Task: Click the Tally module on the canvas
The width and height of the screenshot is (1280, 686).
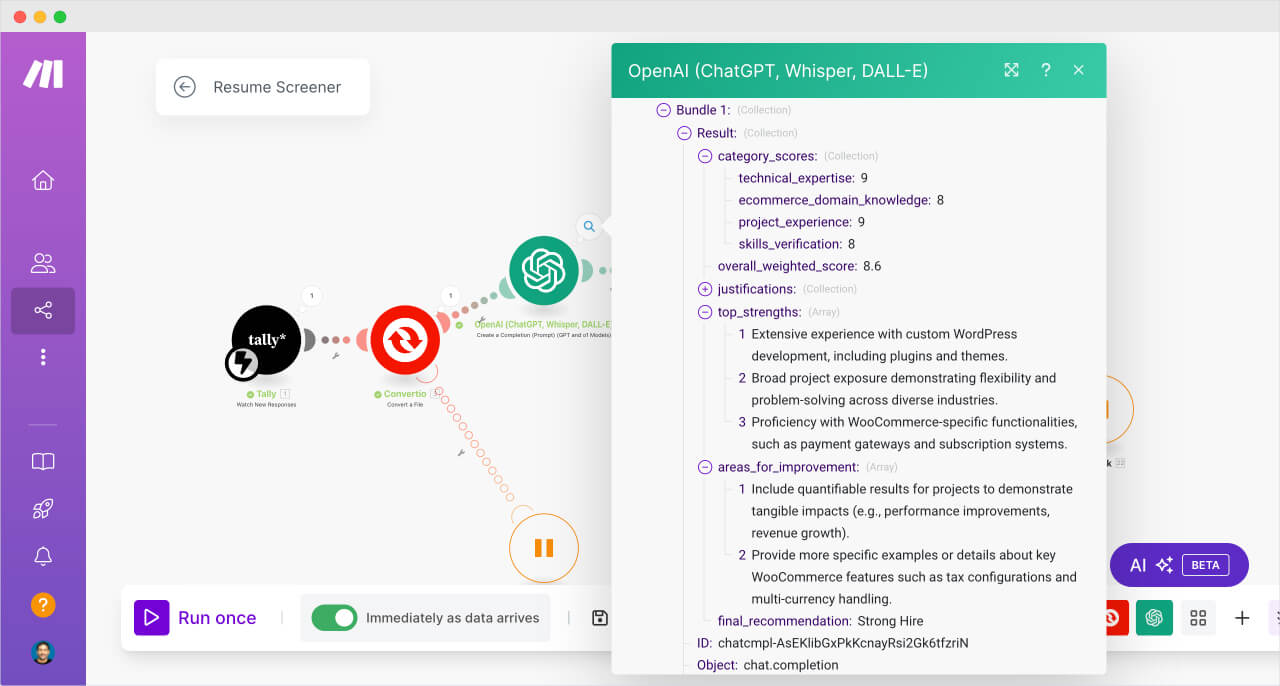Action: (x=266, y=340)
